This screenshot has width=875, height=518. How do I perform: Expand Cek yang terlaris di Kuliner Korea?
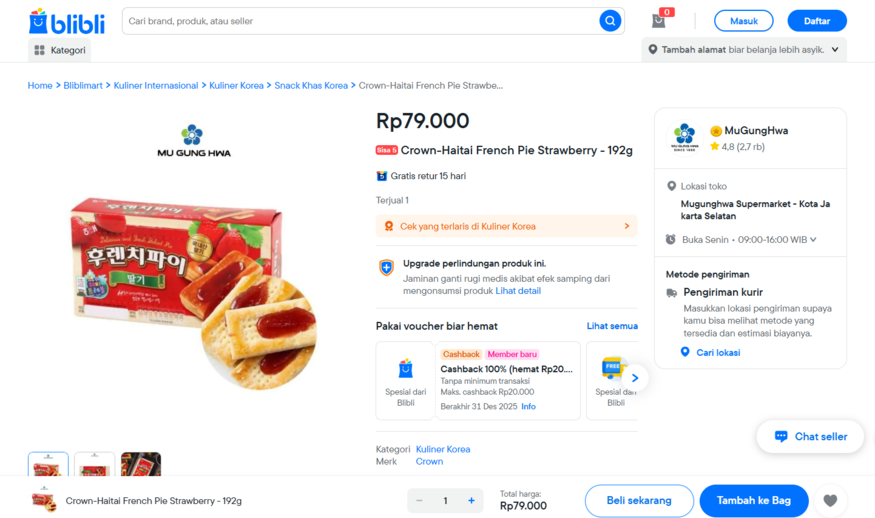[626, 226]
